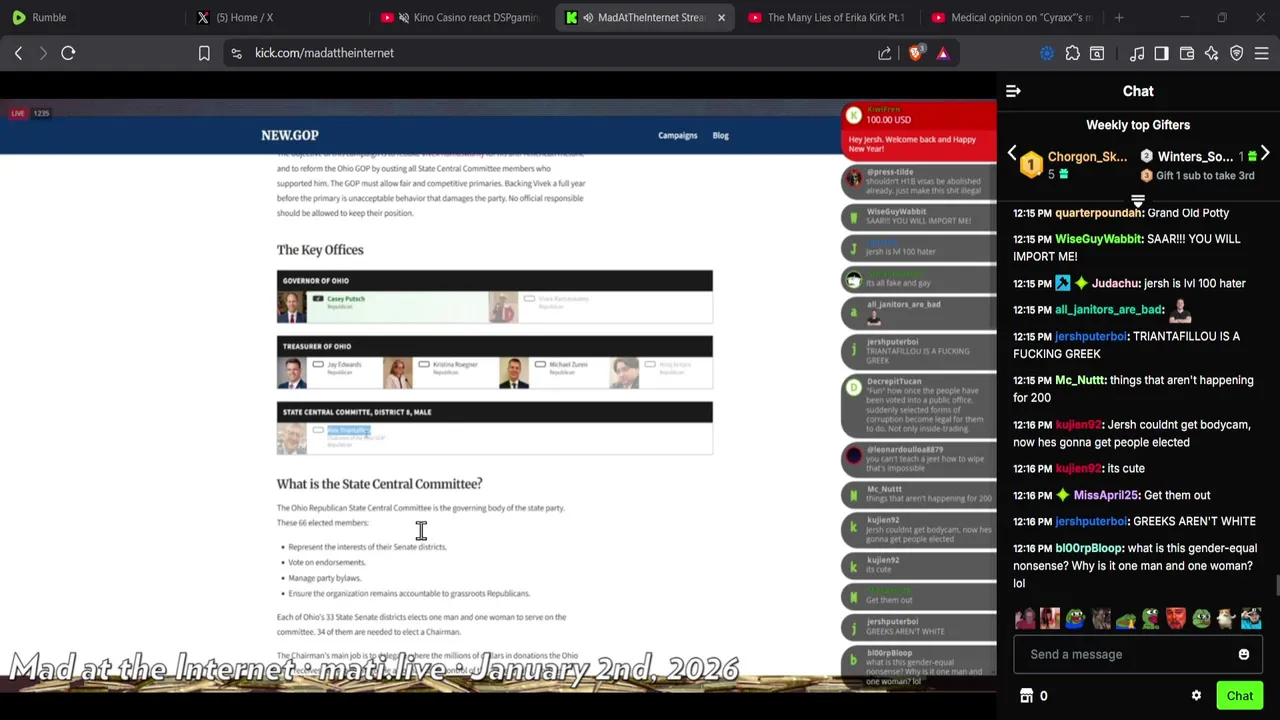Open WiseGuyWabbit's username in chat

1099,239
